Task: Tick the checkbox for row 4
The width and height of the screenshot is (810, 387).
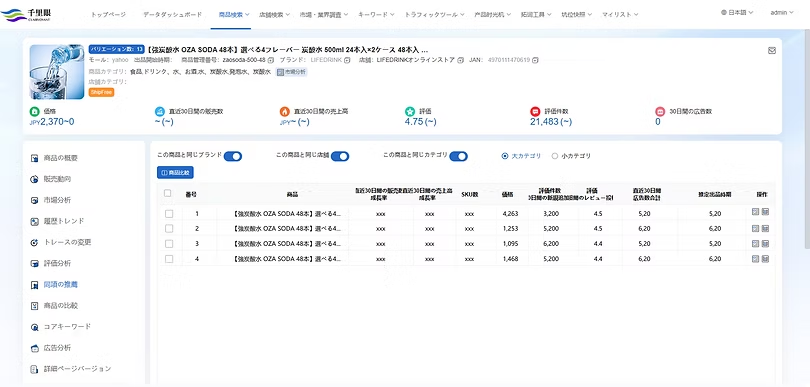Action: point(169,259)
